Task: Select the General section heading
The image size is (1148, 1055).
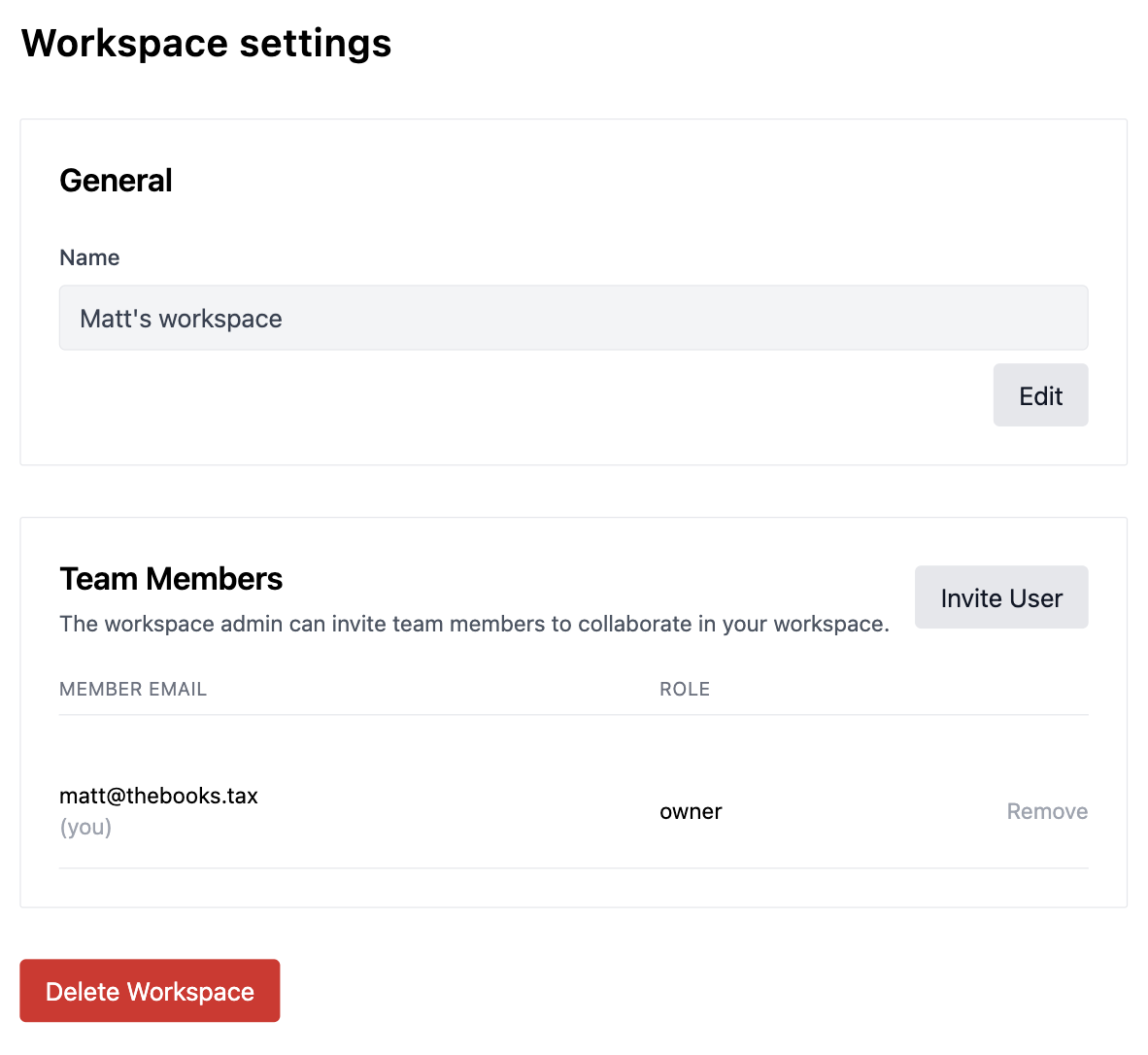Action: [116, 181]
